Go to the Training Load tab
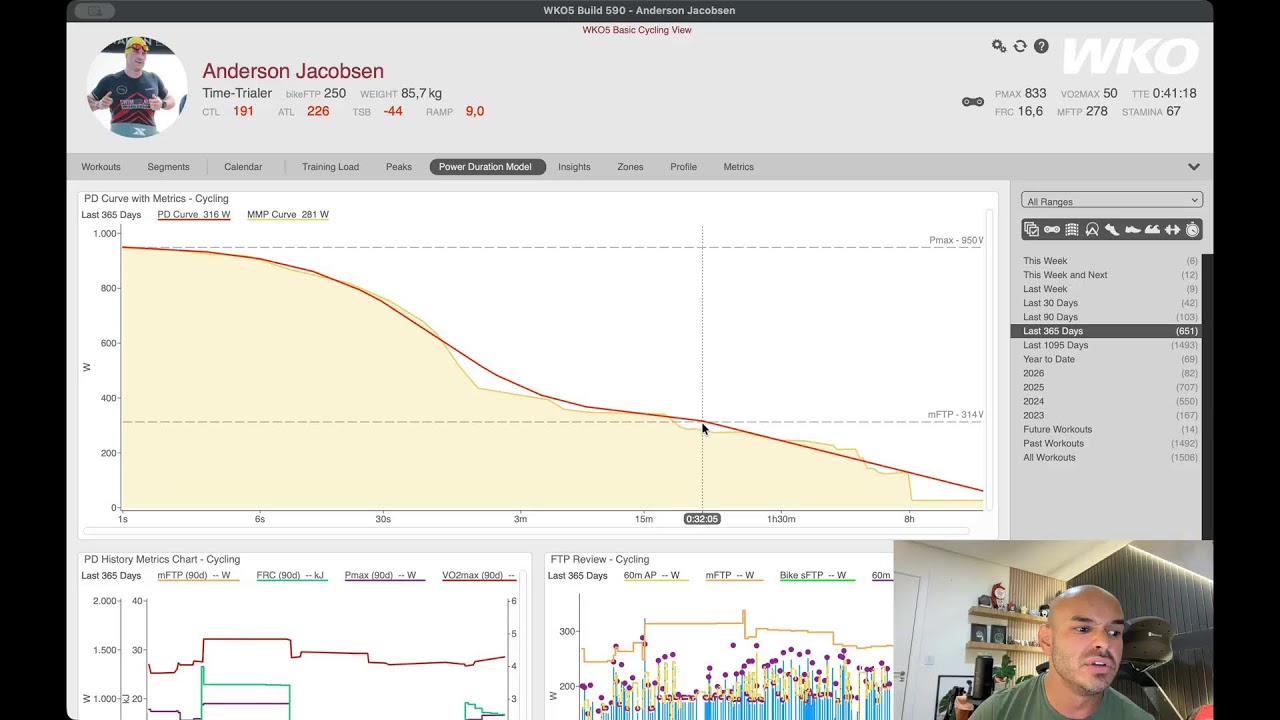Screen dimensions: 1280x720 [330, 167]
